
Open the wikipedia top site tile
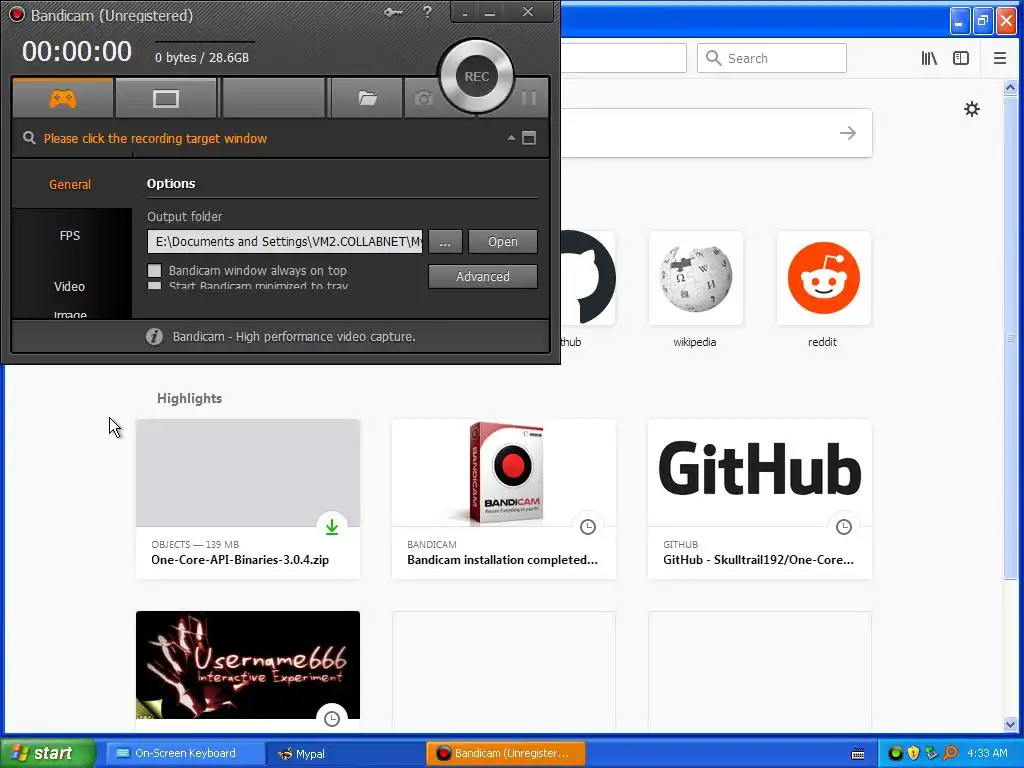click(696, 278)
